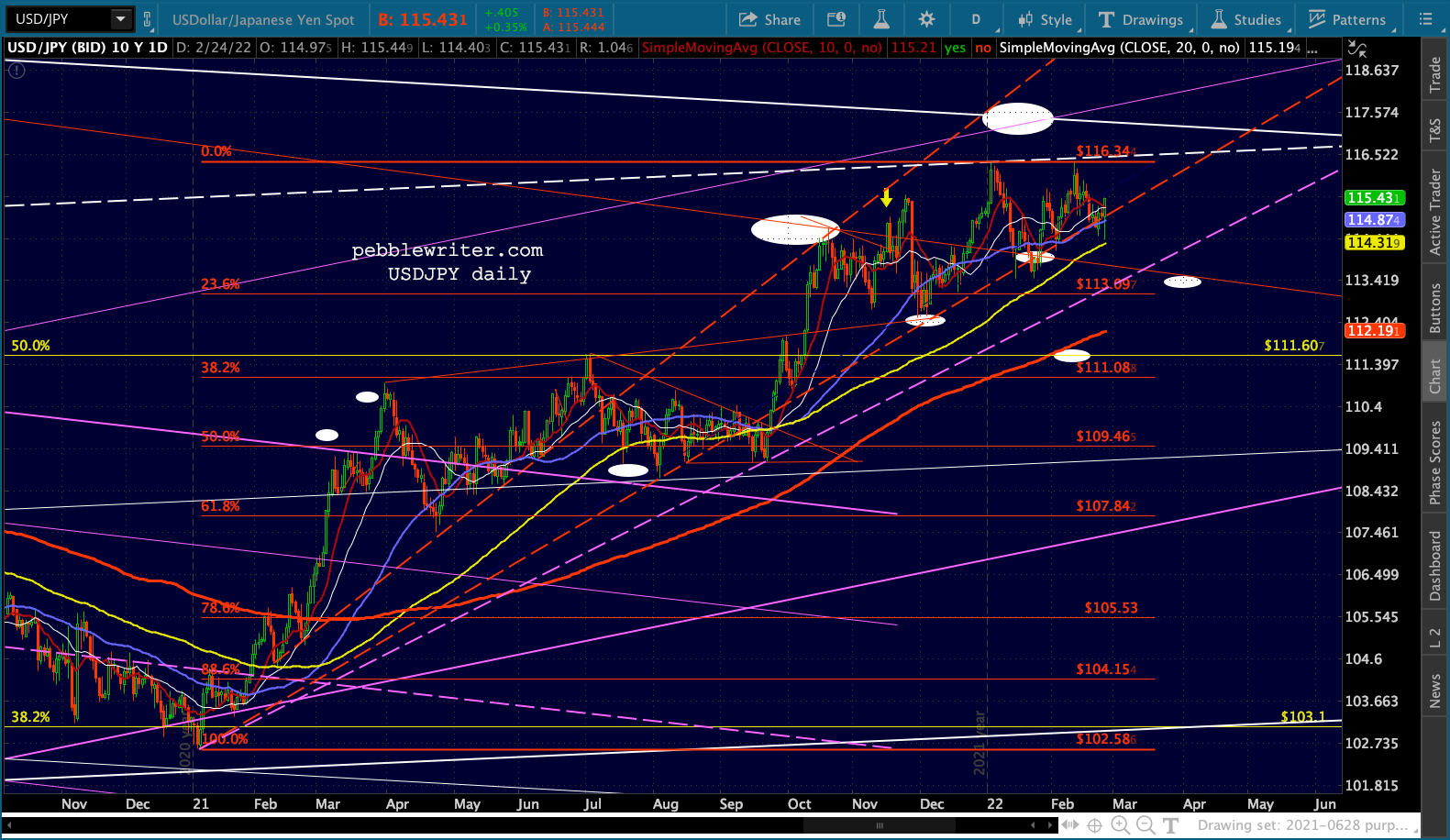1450x840 pixels.
Task: Select the text drawing tool icon
Action: [1170, 825]
